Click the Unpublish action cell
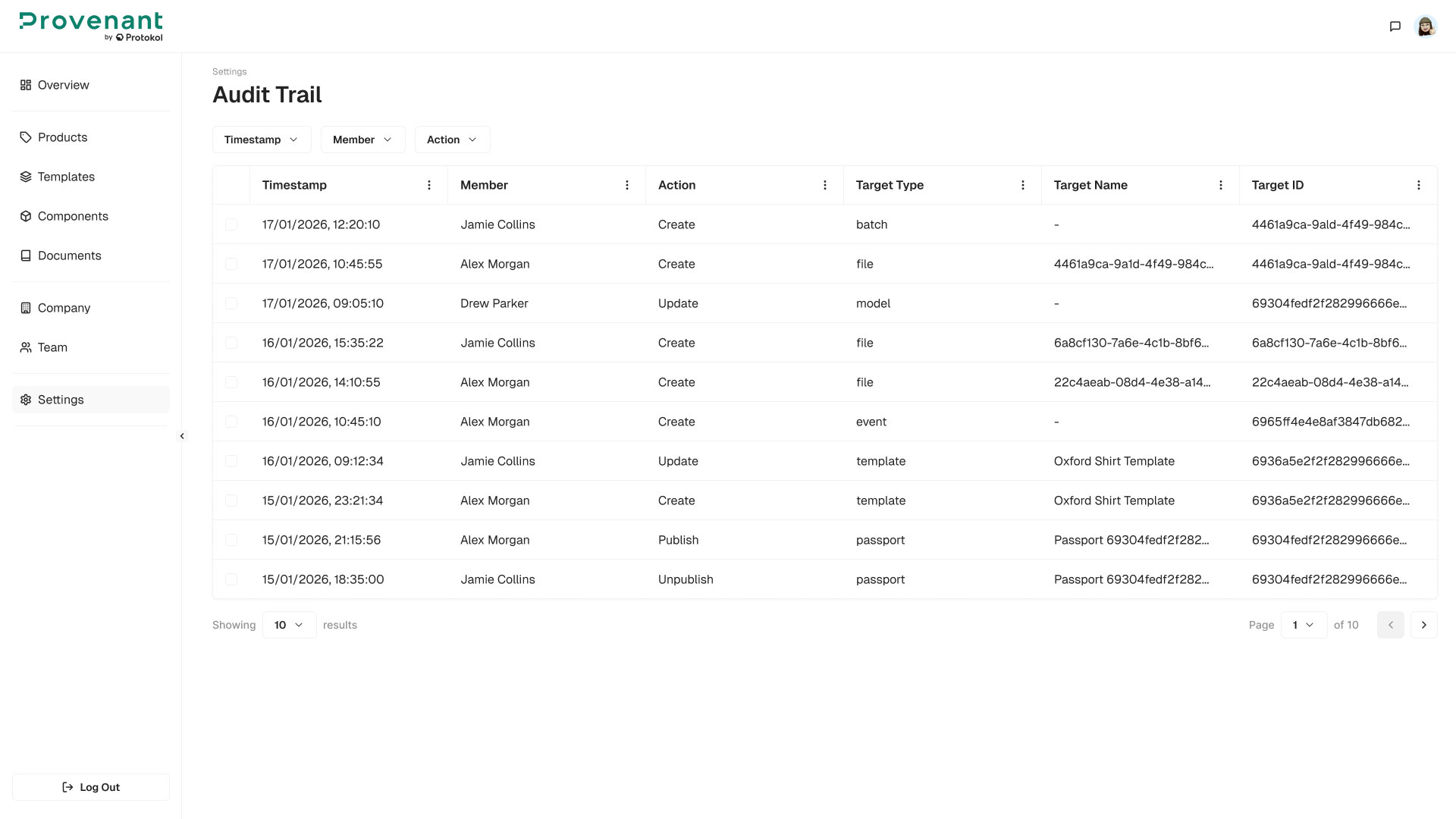1456x819 pixels. click(x=686, y=579)
